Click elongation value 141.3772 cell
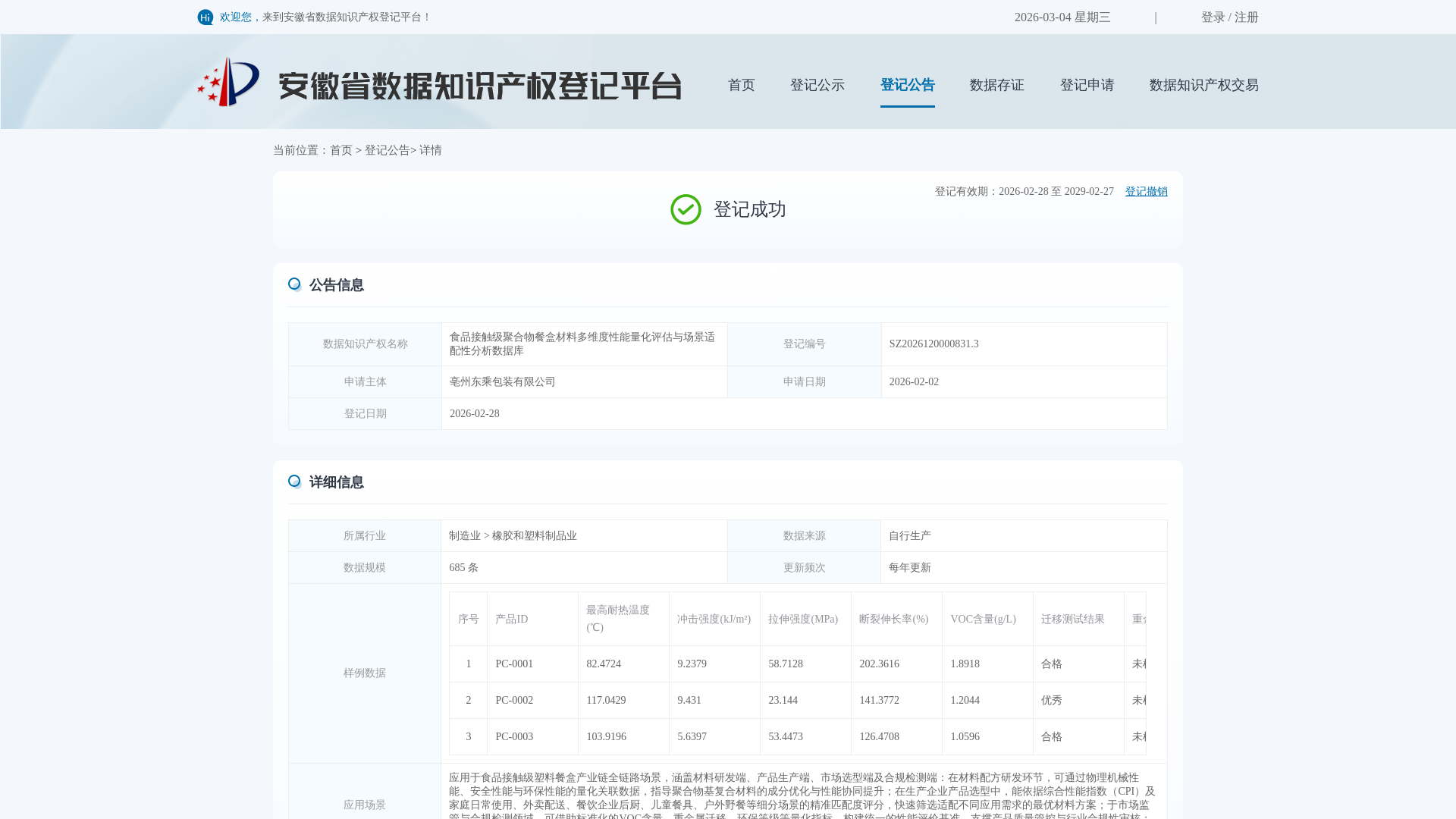Image resolution: width=1456 pixels, height=819 pixels. click(896, 701)
